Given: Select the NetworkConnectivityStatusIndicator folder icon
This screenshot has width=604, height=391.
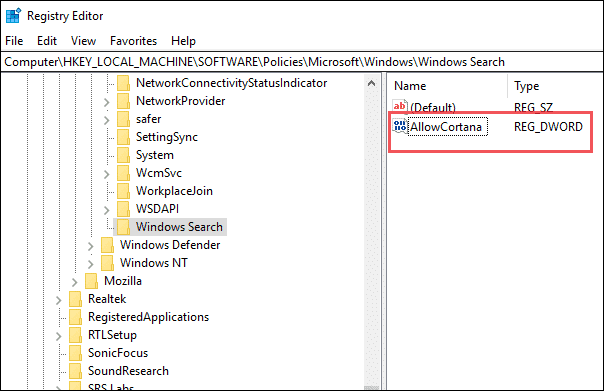Looking at the screenshot, I should point(123,83).
